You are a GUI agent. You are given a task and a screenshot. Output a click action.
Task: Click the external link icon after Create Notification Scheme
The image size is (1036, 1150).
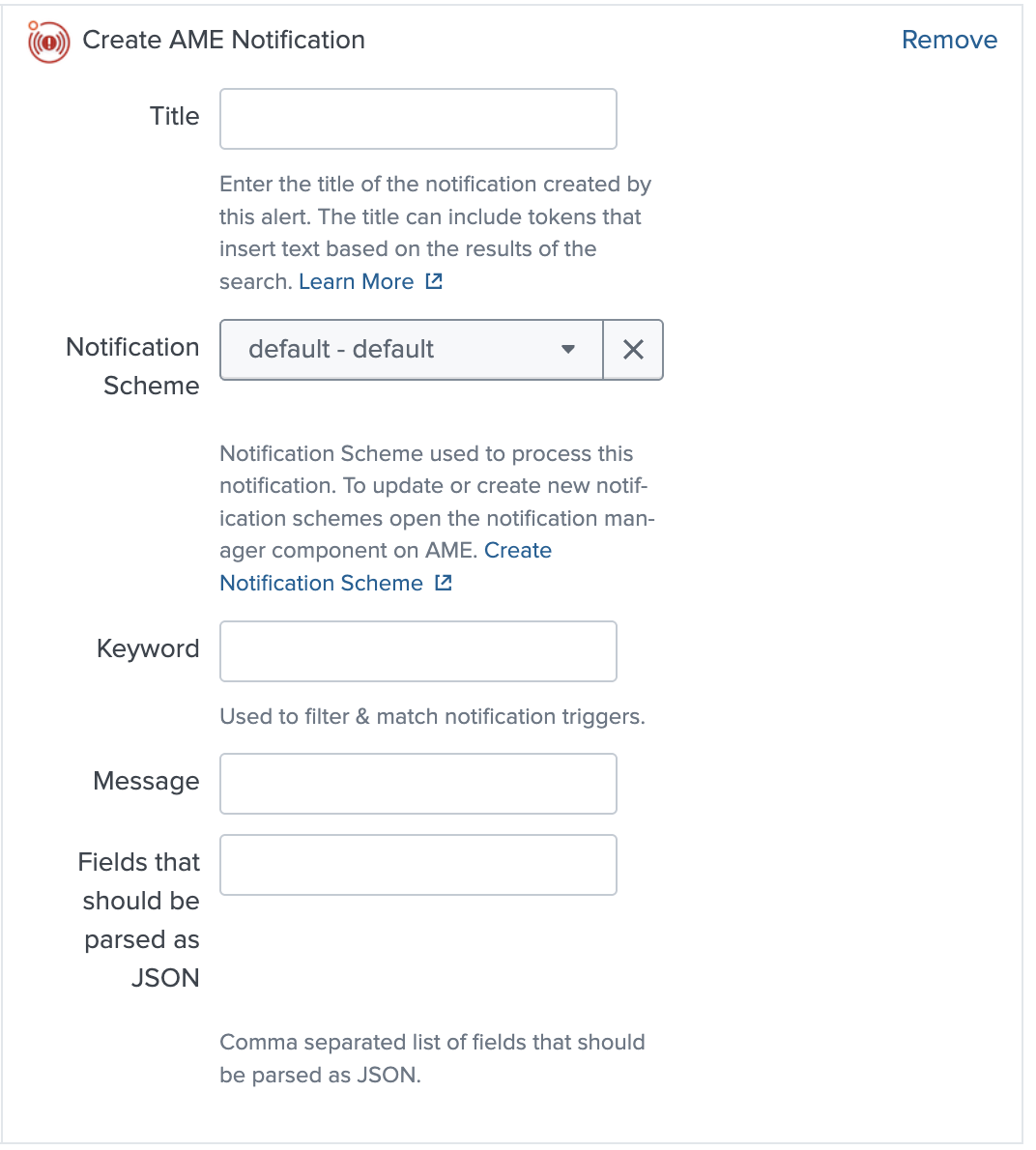click(443, 582)
